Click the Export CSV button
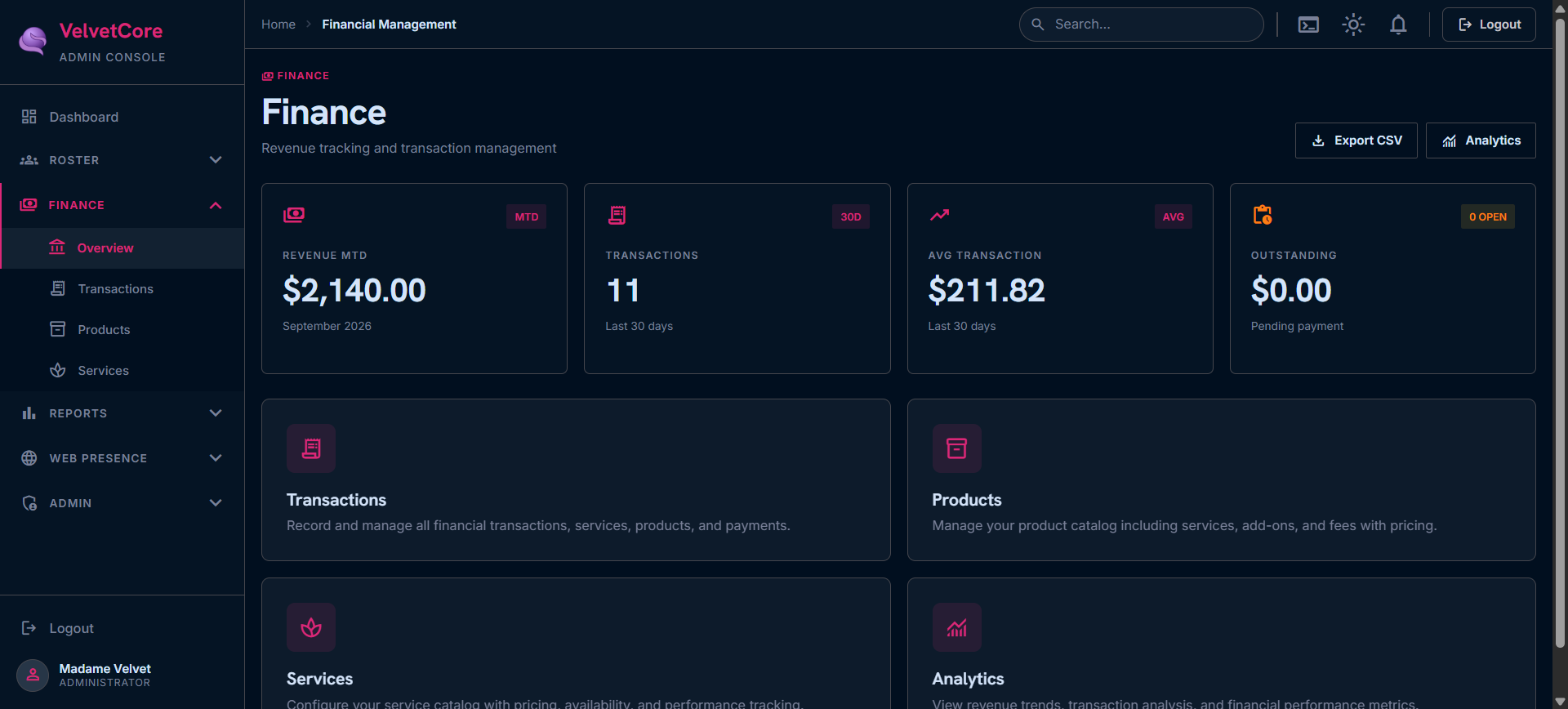 tap(1356, 140)
